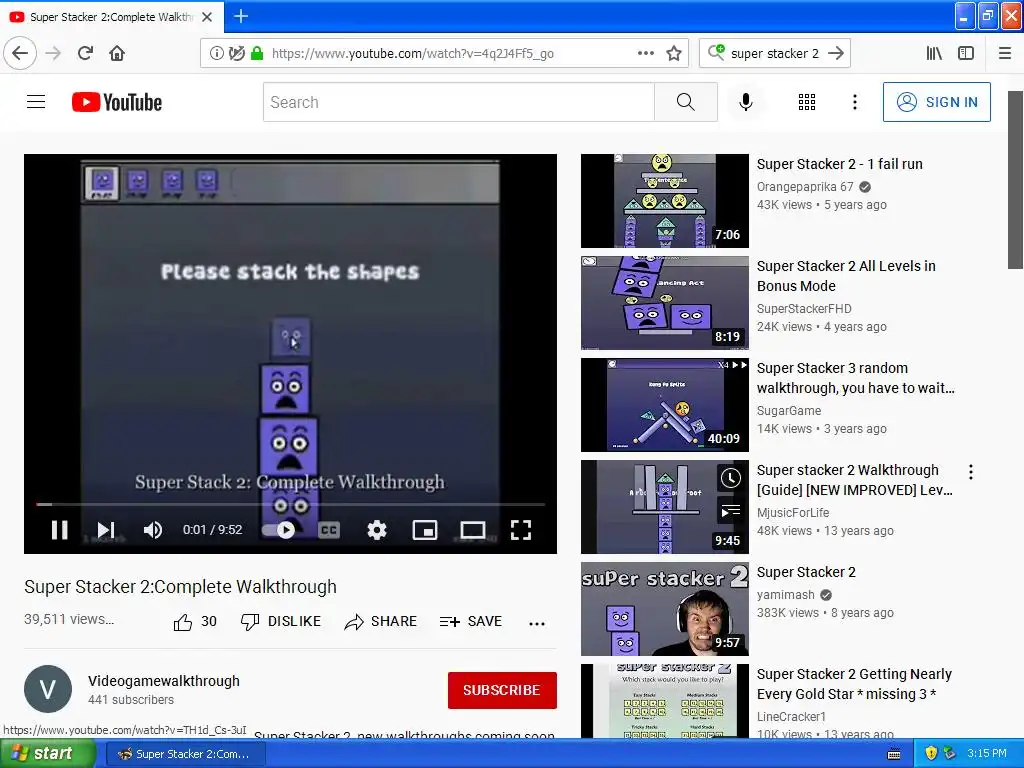Click the YouTube search magnifier button
1024x768 pixels.
pos(686,102)
